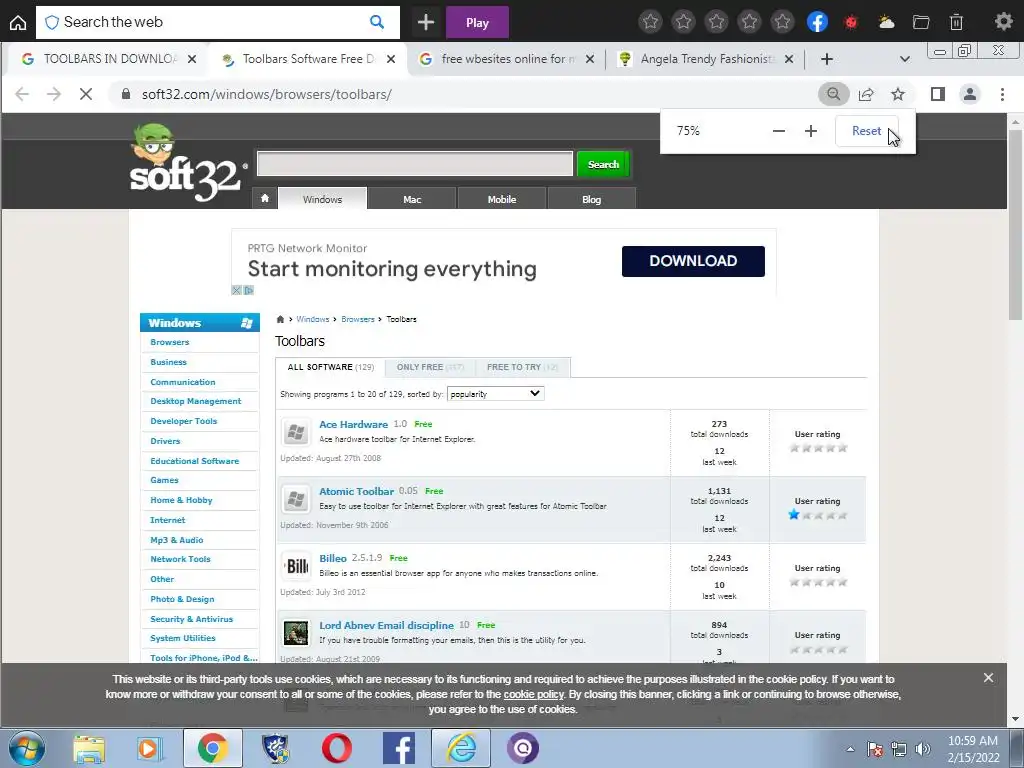Stop page loading with X button
1024x768 pixels.
click(86, 94)
